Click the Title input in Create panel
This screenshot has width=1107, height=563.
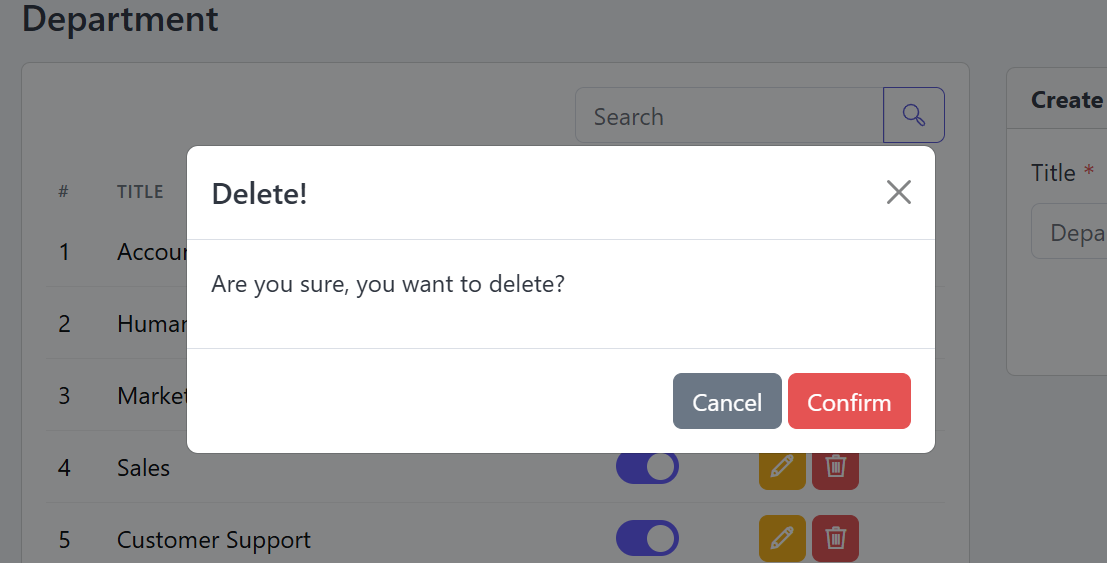[1069, 231]
